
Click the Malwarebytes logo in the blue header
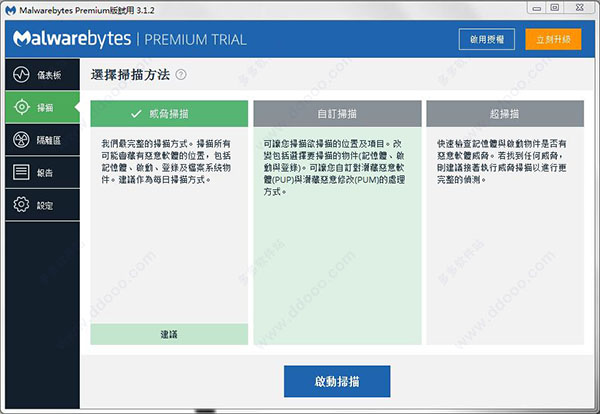coord(72,39)
